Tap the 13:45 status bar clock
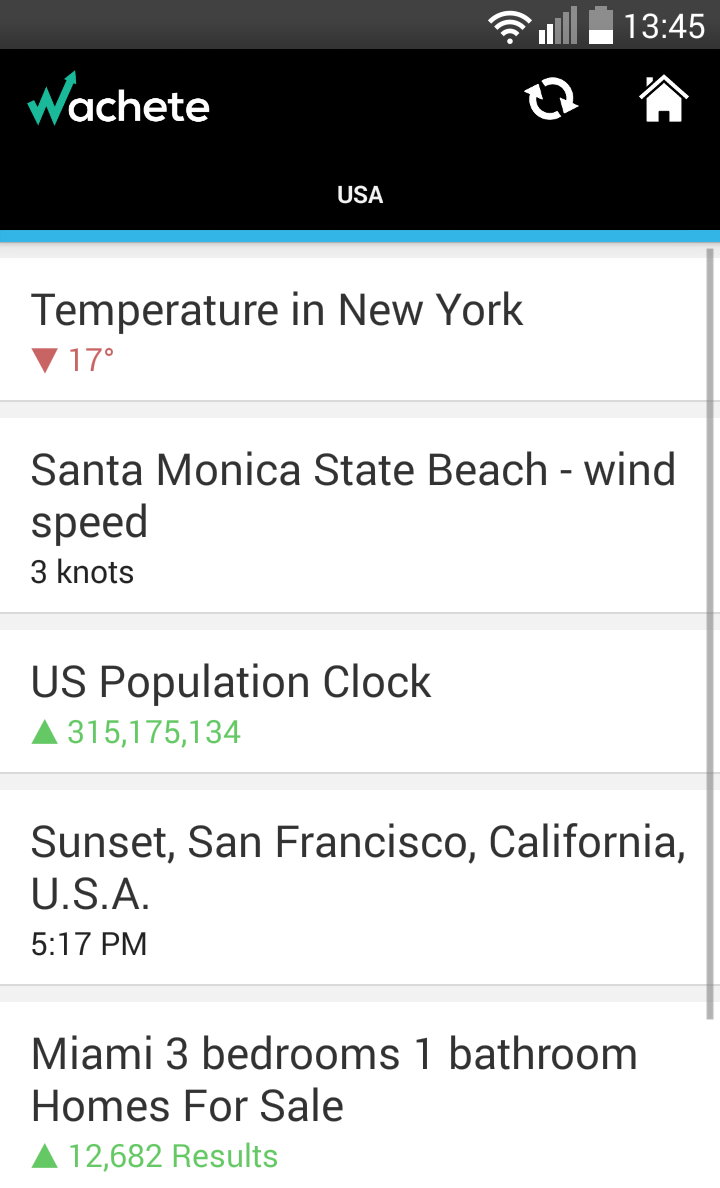This screenshot has width=720, height=1188. point(664,26)
